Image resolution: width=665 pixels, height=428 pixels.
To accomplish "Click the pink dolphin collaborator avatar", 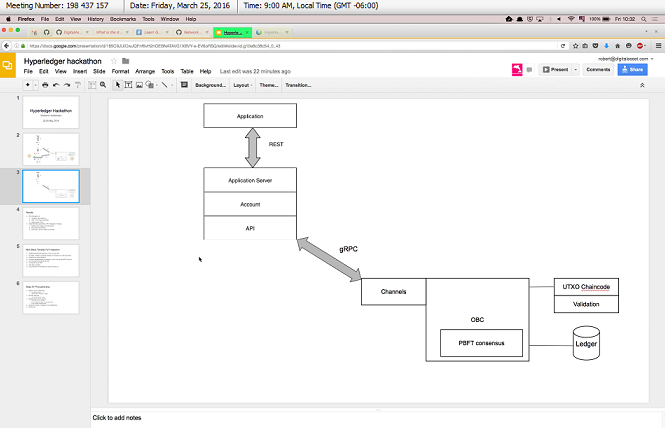I will click(x=517, y=70).
